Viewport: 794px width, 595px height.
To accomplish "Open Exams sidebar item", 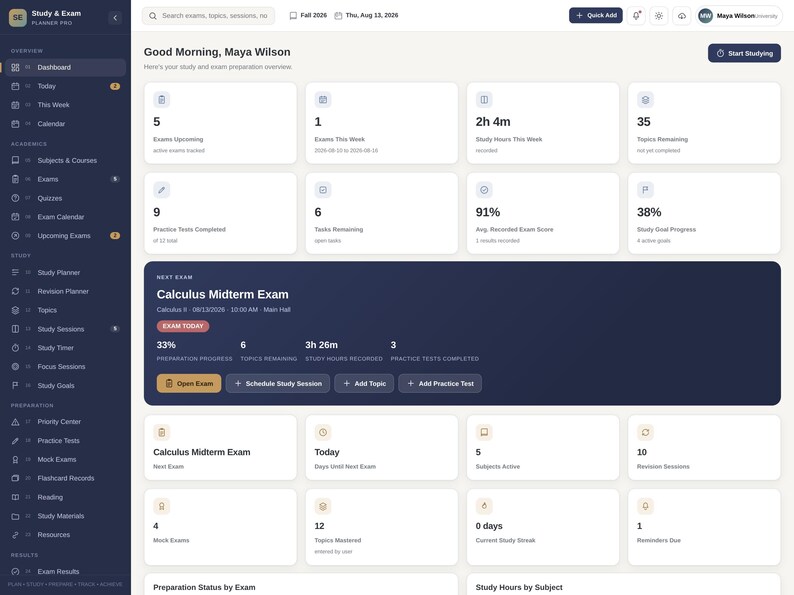I will [x=66, y=179].
